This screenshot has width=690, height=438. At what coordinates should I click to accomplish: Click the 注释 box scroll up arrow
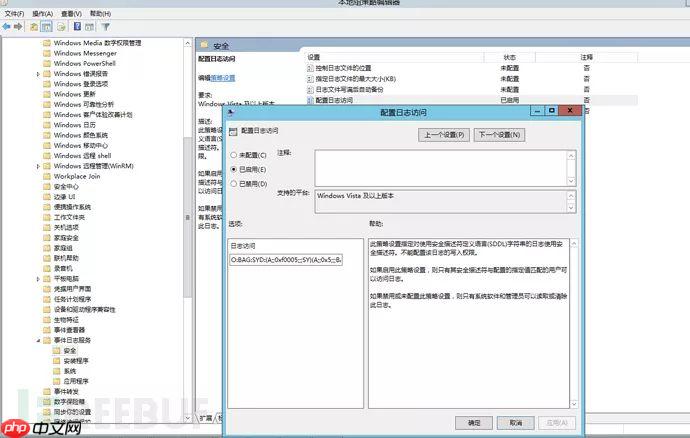coord(571,155)
